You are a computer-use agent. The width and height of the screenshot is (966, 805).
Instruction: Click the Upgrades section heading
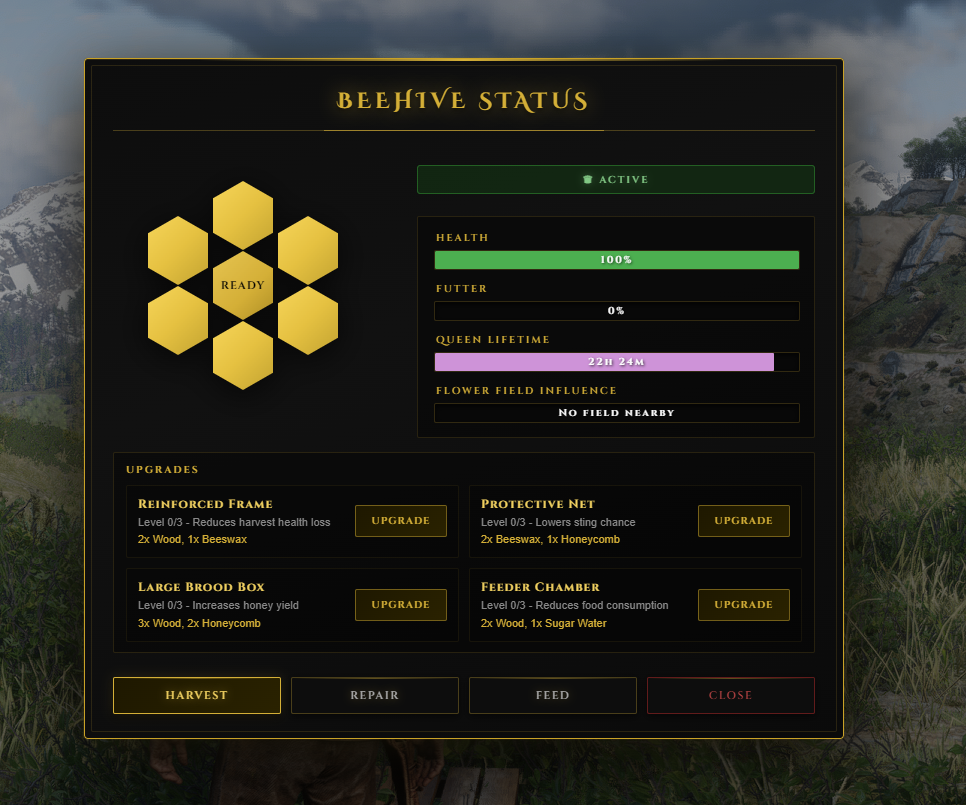(x=162, y=469)
